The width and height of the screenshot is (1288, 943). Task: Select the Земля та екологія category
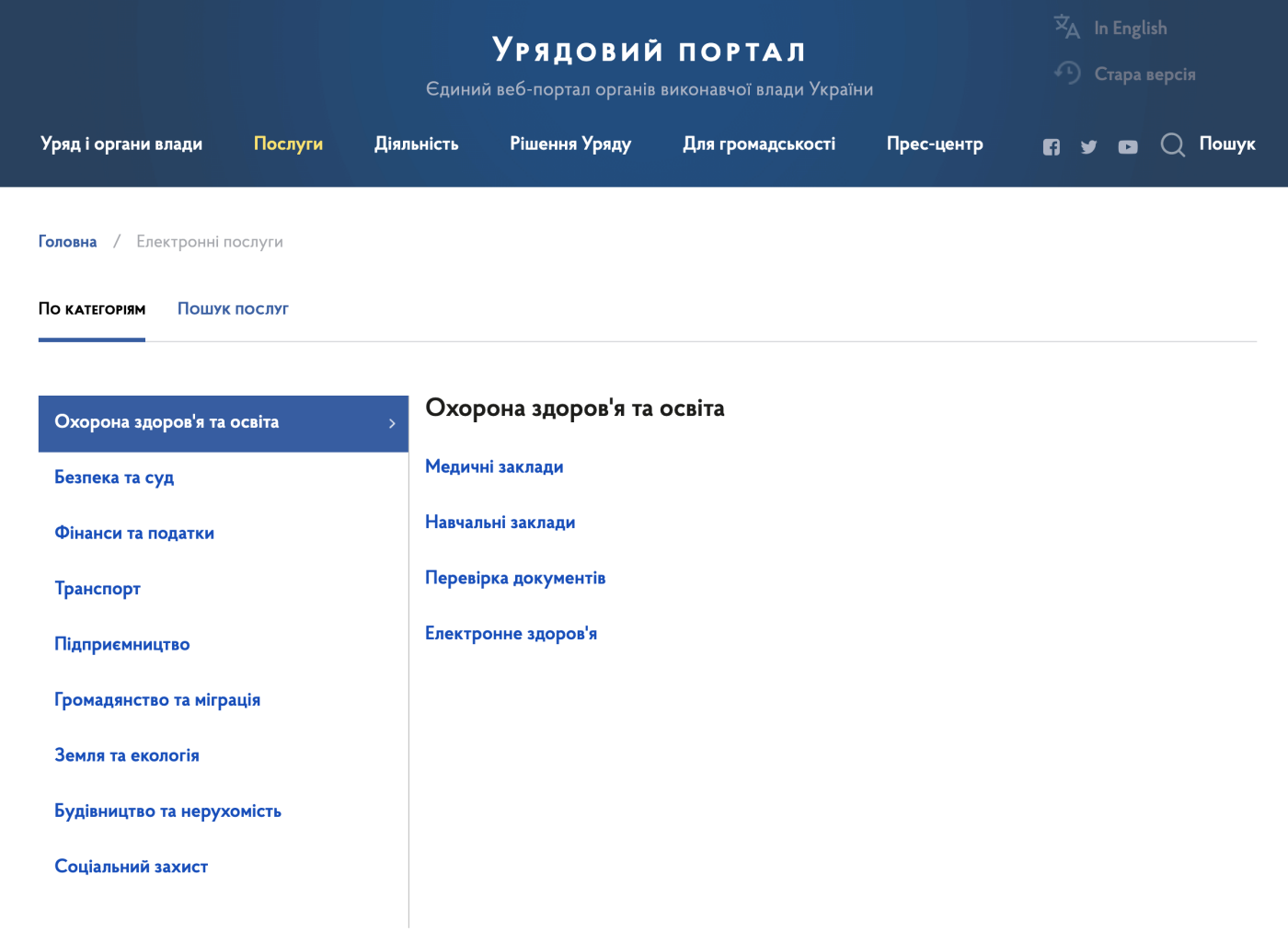click(127, 755)
